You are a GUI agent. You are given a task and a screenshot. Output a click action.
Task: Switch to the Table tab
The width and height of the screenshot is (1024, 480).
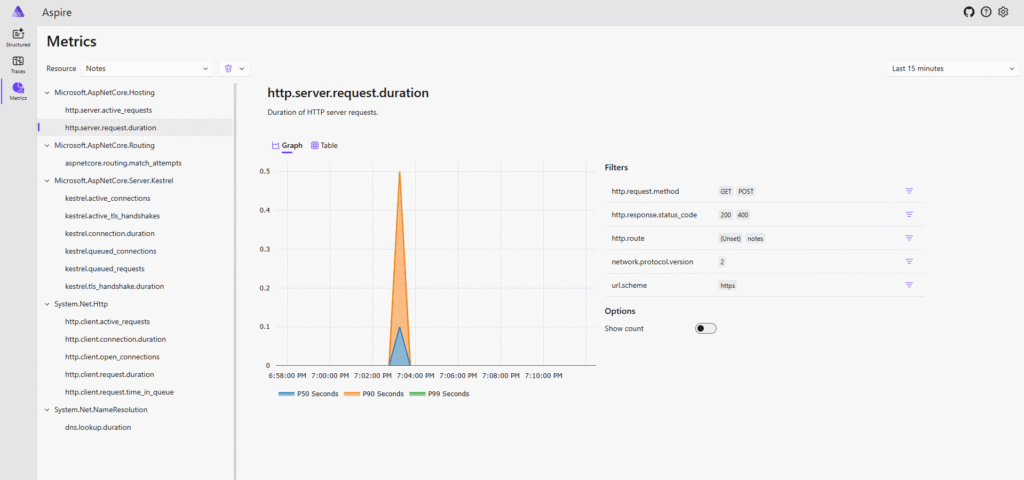tap(325, 146)
